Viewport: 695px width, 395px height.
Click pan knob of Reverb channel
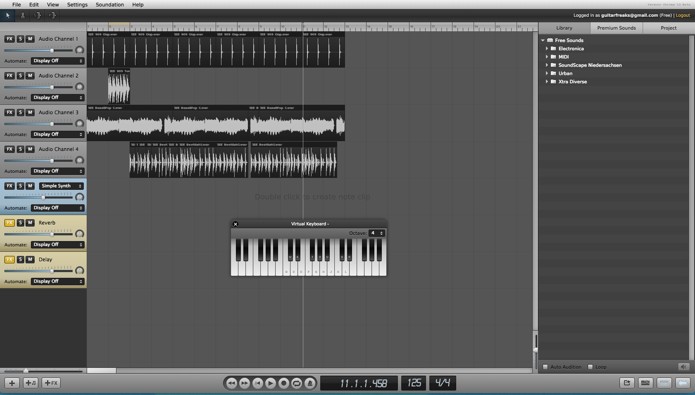click(79, 234)
